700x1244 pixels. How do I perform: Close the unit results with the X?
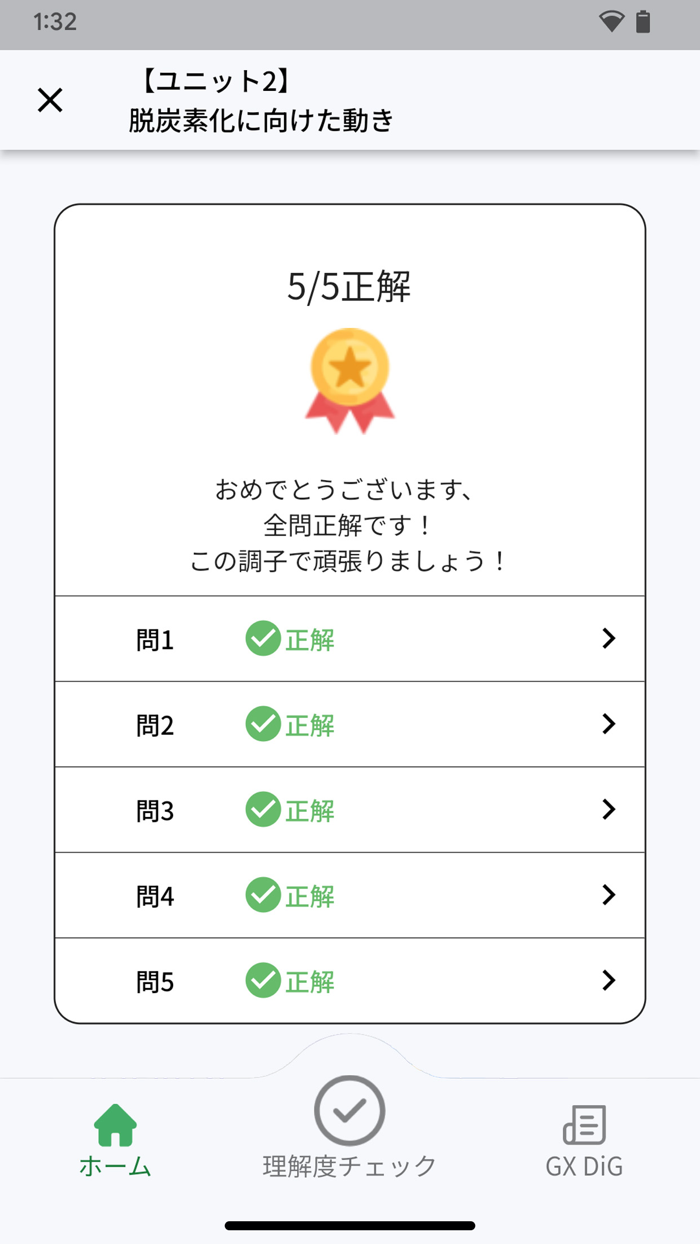(49, 100)
